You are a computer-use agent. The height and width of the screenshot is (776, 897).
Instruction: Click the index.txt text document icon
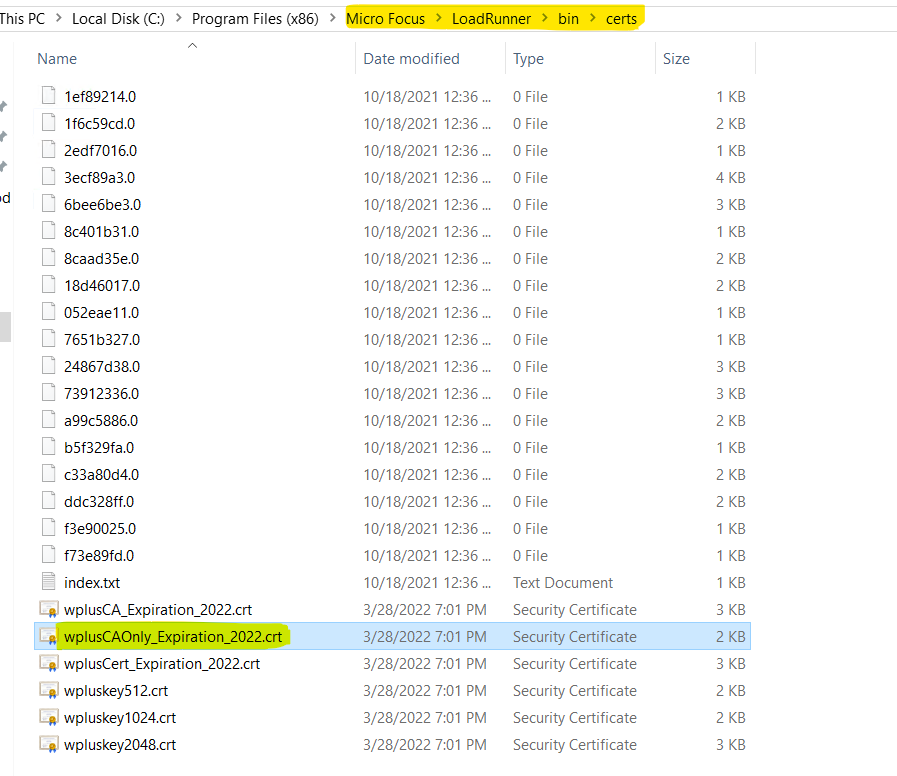pos(48,582)
